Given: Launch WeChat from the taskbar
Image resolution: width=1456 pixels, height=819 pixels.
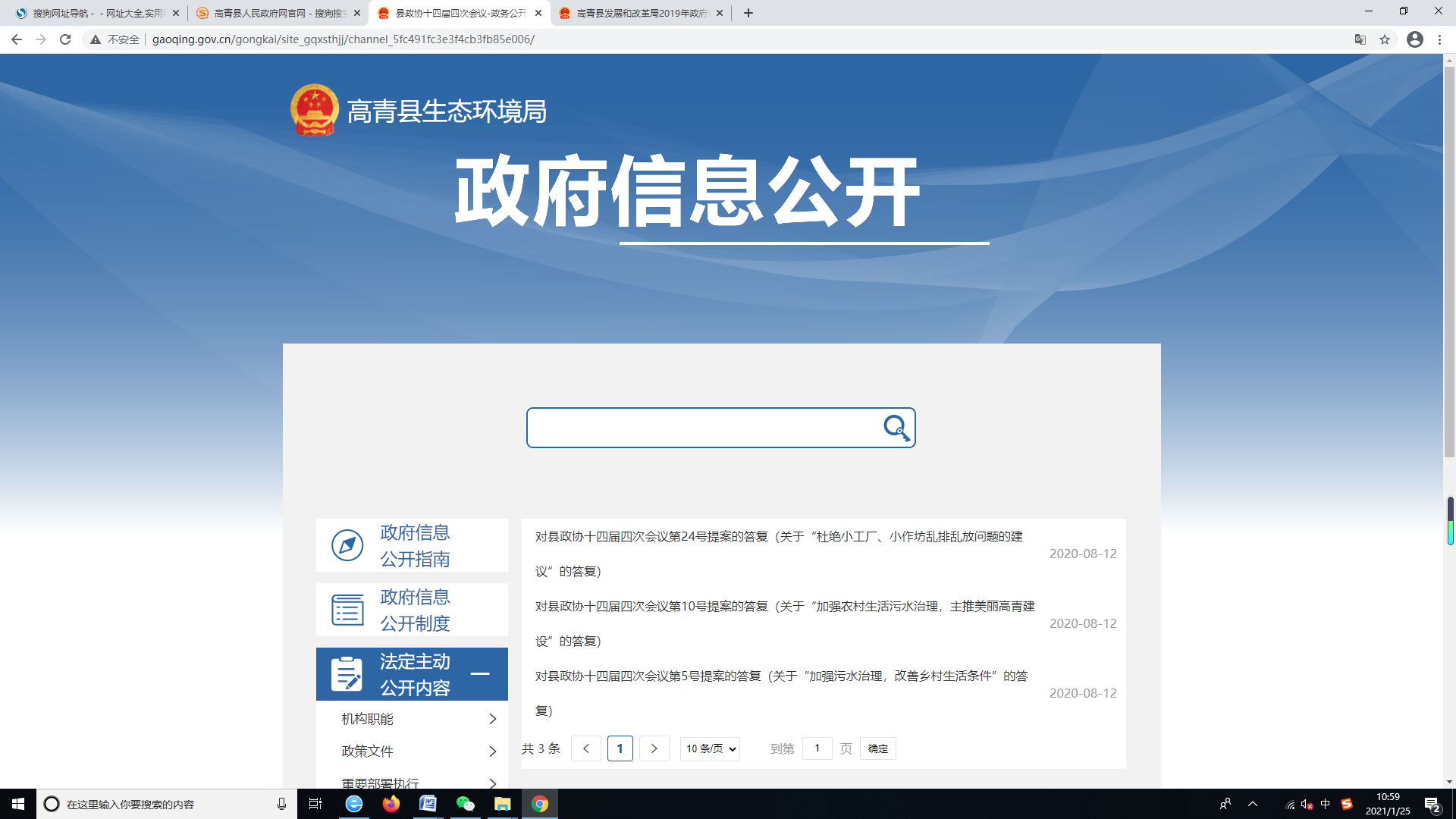Looking at the screenshot, I should [x=465, y=804].
